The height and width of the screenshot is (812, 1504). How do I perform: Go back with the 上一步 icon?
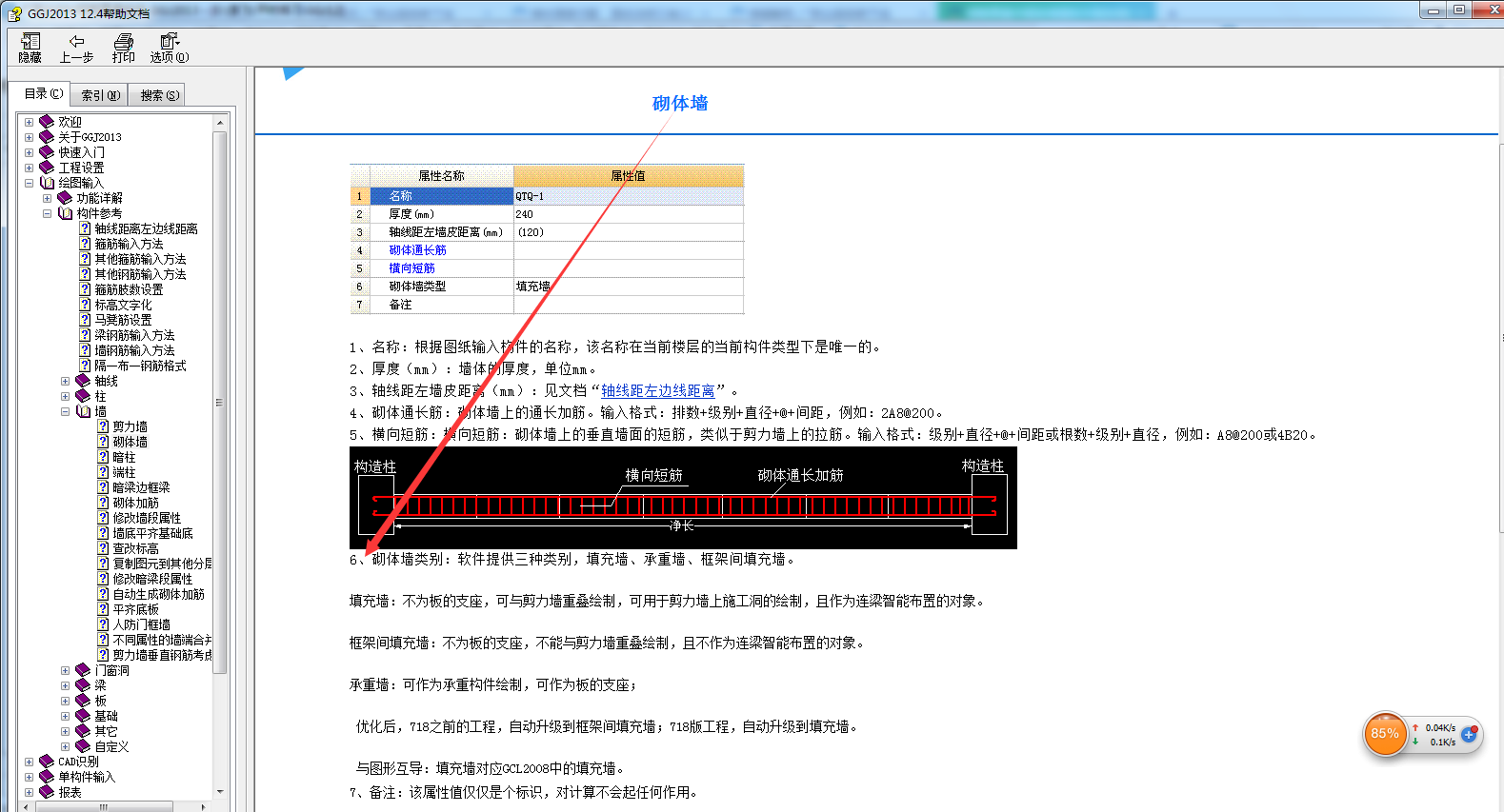click(x=76, y=48)
